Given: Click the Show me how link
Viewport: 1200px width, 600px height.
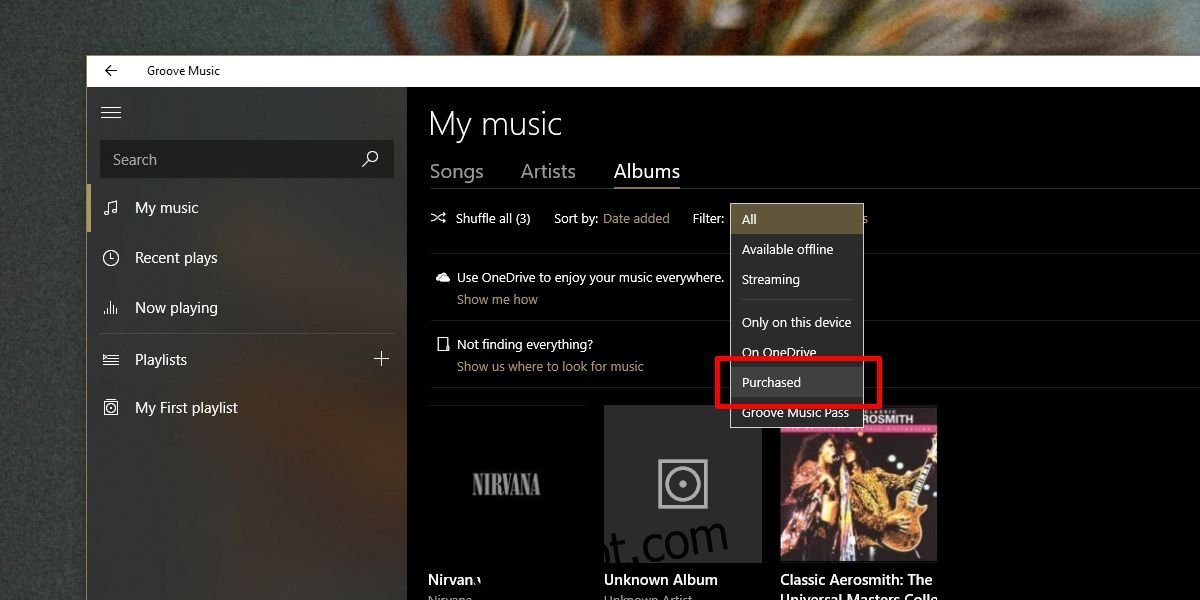Looking at the screenshot, I should tap(497, 299).
